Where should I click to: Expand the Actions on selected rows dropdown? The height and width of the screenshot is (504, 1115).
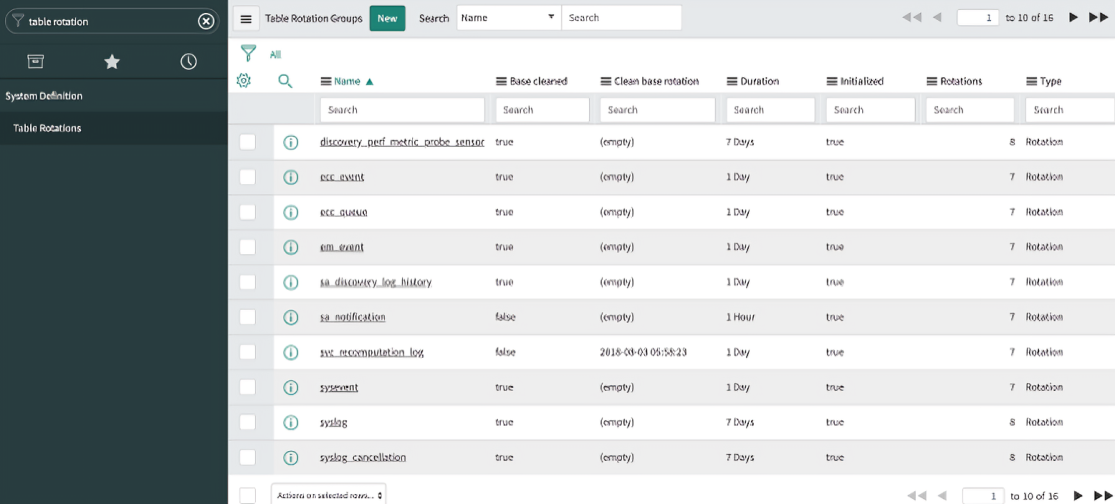pos(328,495)
